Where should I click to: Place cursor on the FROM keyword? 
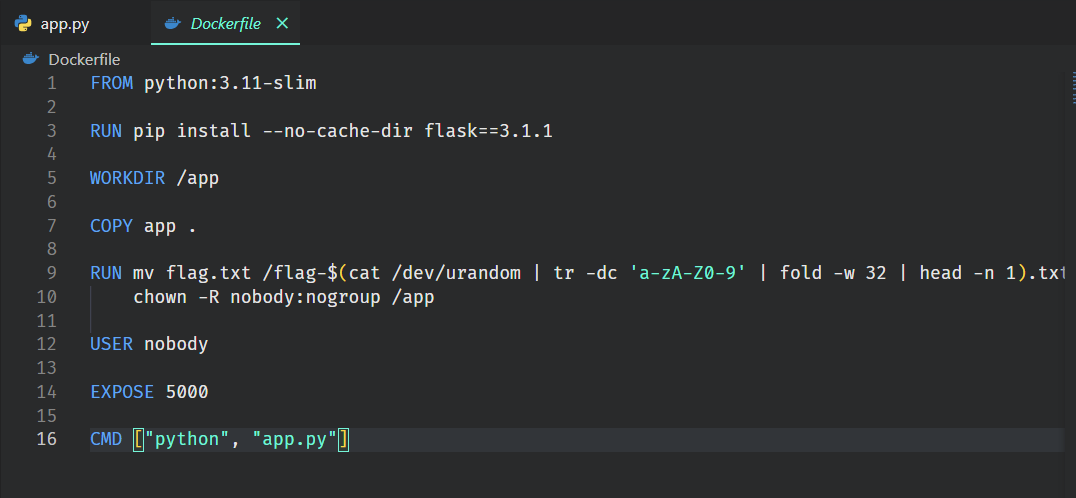pyautogui.click(x=111, y=83)
